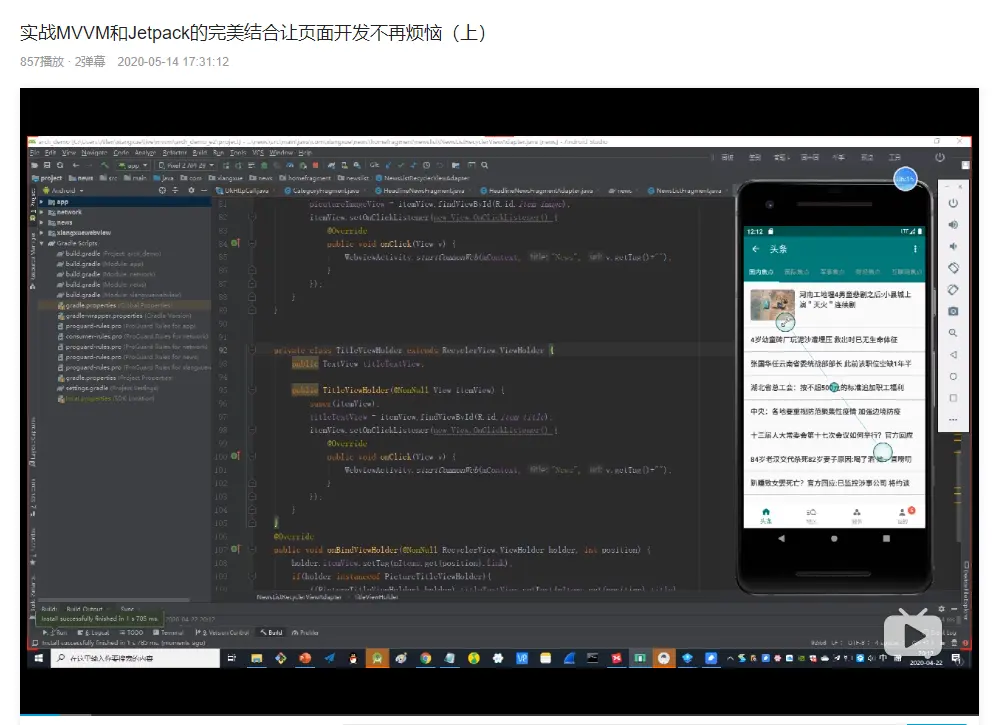This screenshot has height=725, width=993.
Task: Open the Tools menu in Android Studio
Action: [238, 153]
